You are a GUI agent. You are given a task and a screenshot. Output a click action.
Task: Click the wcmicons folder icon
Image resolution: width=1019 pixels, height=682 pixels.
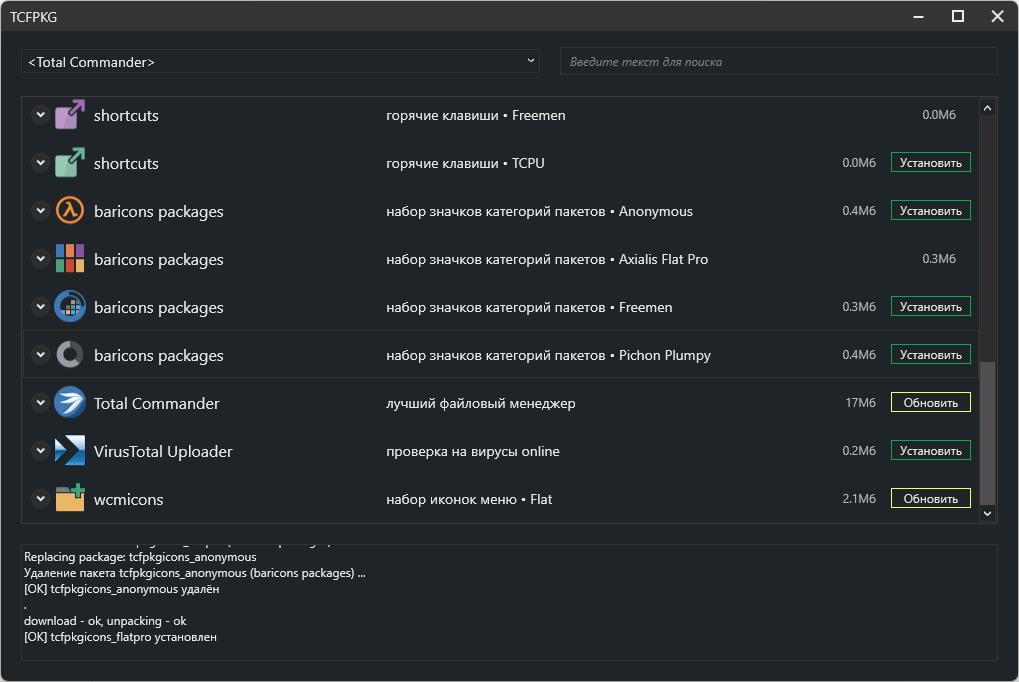(70, 498)
